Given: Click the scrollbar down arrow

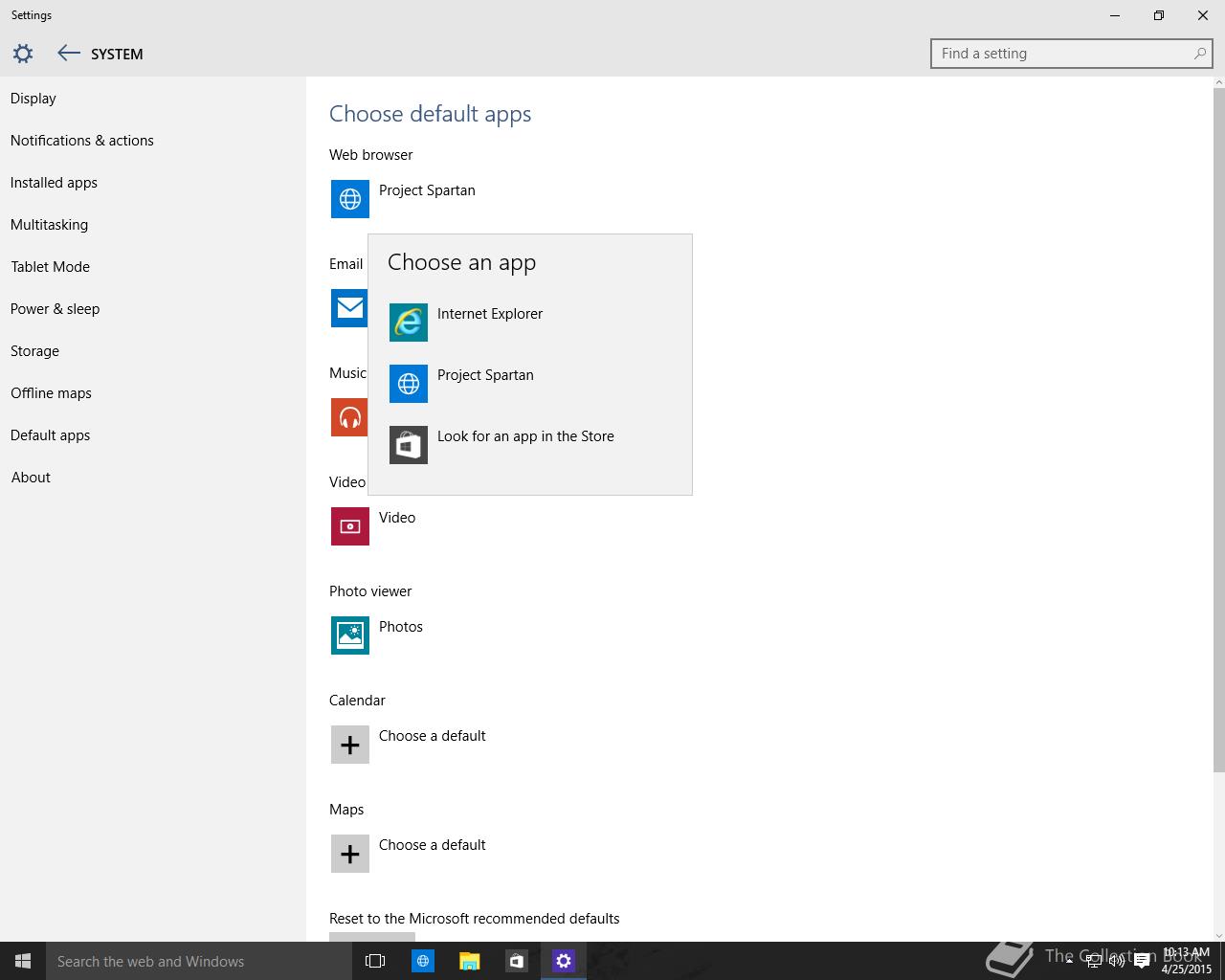Looking at the screenshot, I should pyautogui.click(x=1218, y=935).
